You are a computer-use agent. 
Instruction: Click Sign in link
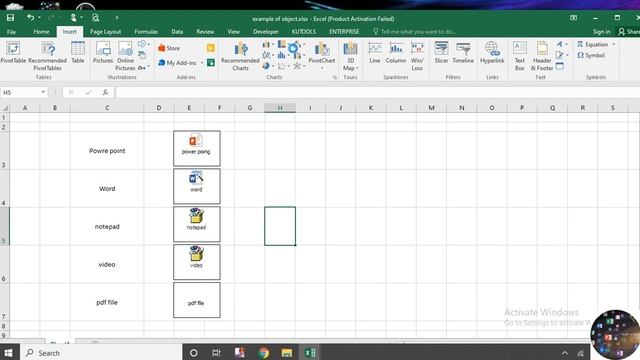coord(601,31)
